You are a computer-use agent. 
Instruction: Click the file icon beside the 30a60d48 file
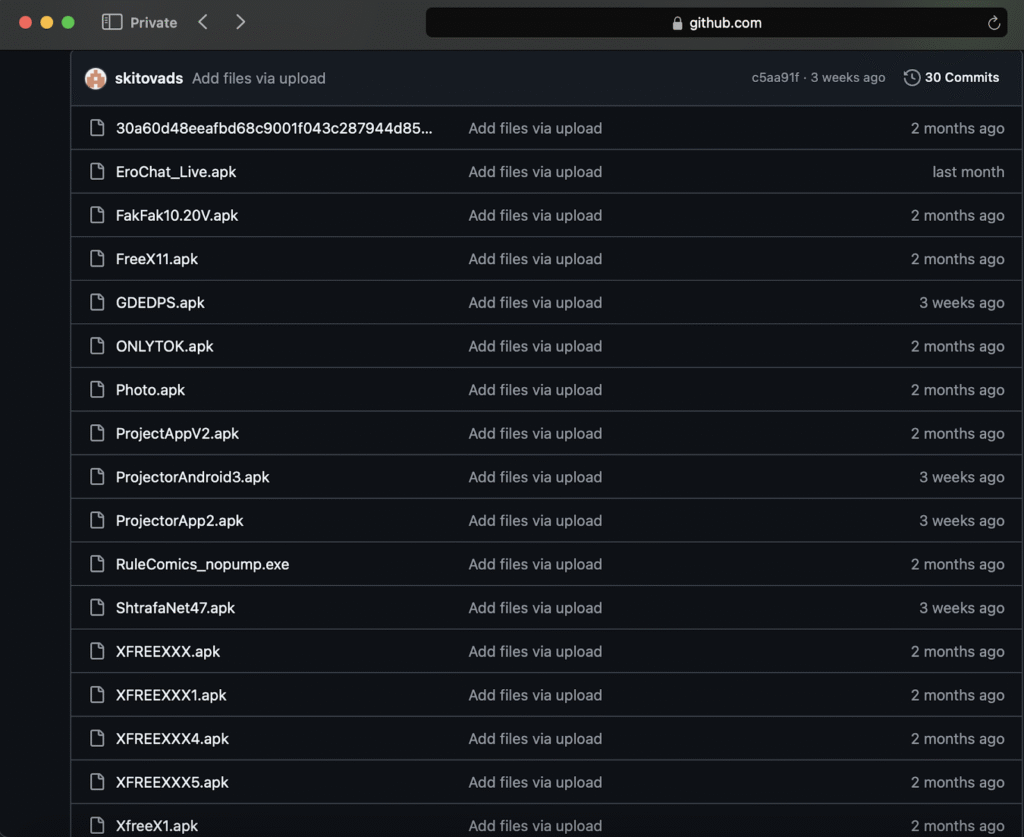pos(97,128)
